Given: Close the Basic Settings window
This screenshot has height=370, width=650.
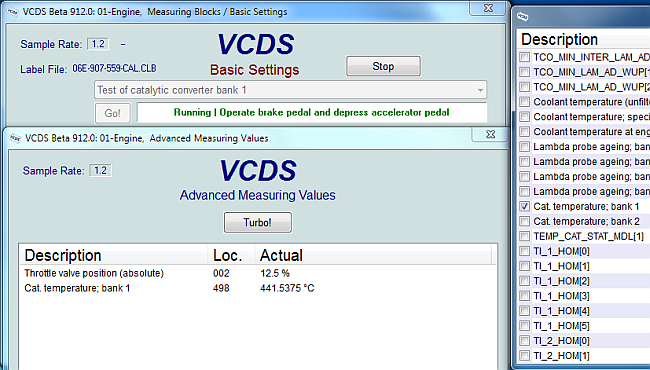Looking at the screenshot, I should pyautogui.click(x=488, y=8).
